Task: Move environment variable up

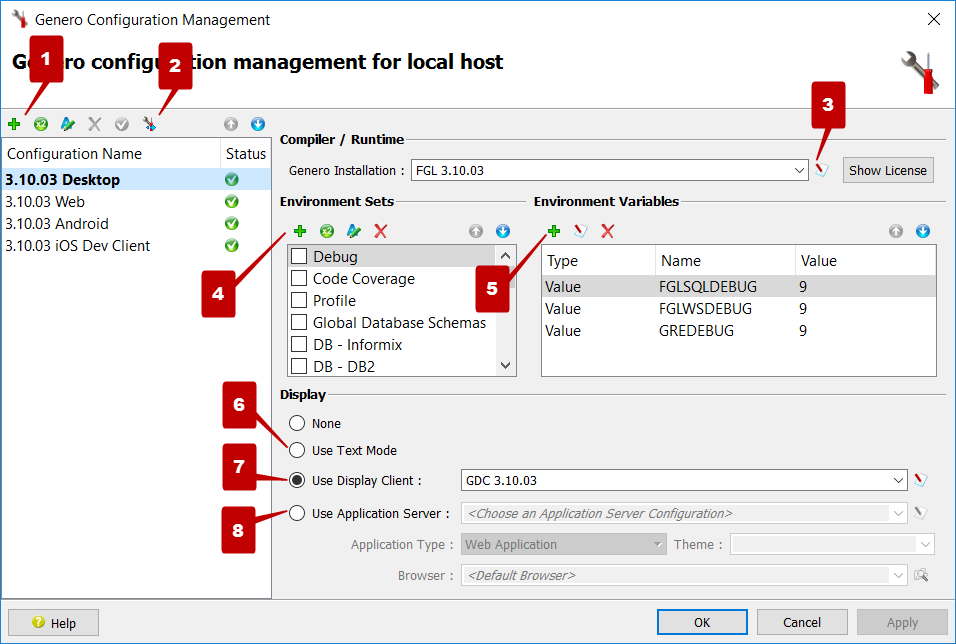Action: point(896,231)
